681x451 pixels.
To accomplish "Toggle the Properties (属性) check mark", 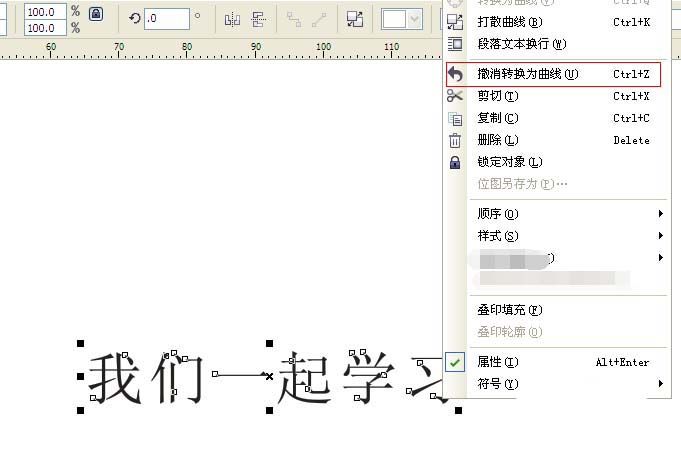I will point(455,362).
